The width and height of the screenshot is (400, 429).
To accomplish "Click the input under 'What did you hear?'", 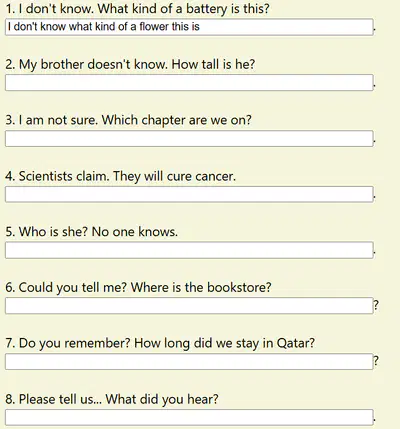I will pos(189,417).
